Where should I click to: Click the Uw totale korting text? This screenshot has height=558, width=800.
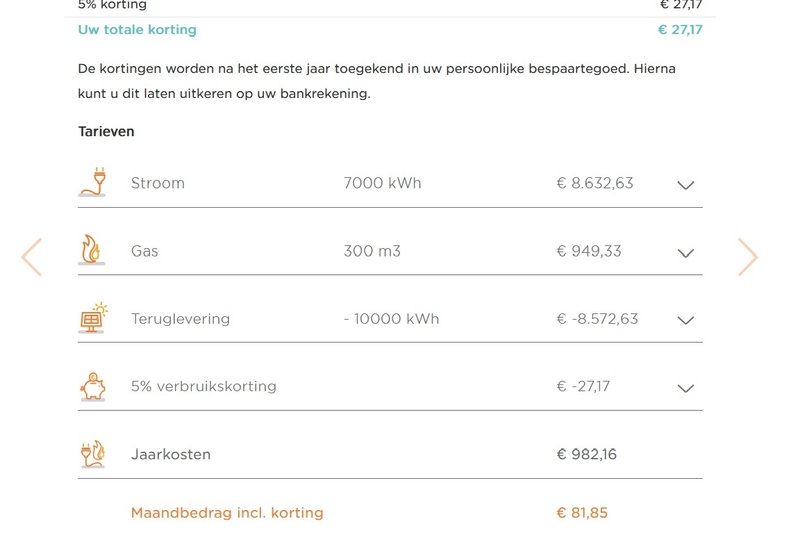137,30
